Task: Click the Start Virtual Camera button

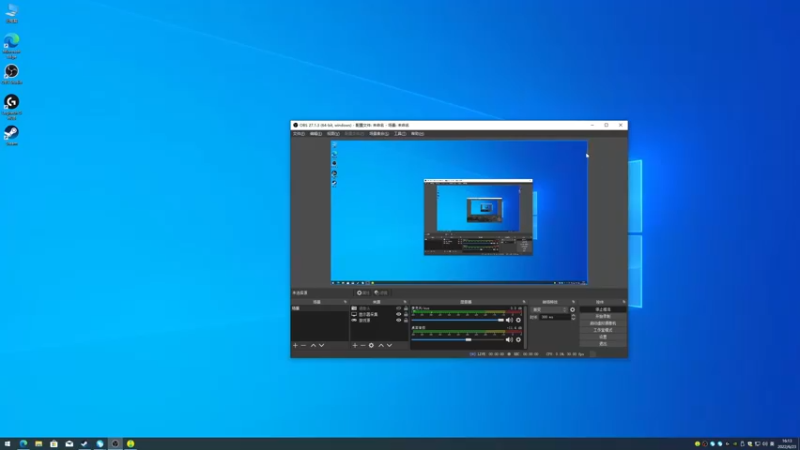Action: coord(603,323)
